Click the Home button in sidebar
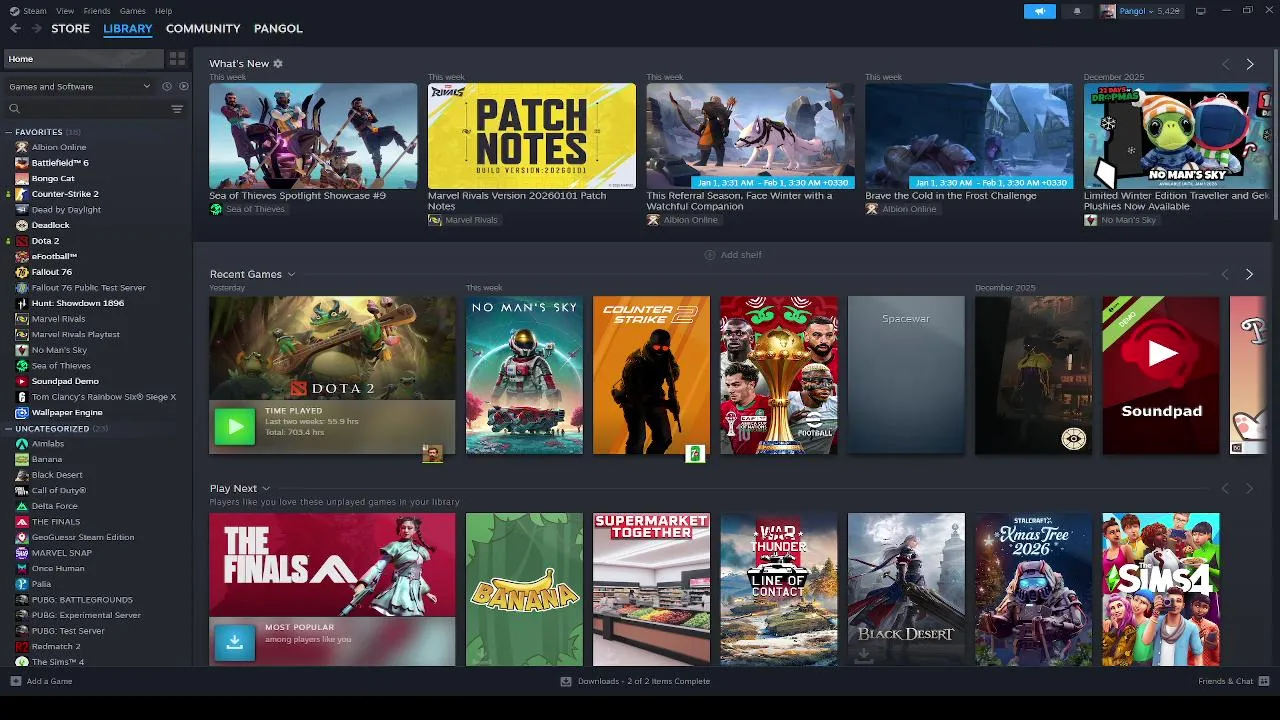The height and width of the screenshot is (720, 1280). pos(83,59)
